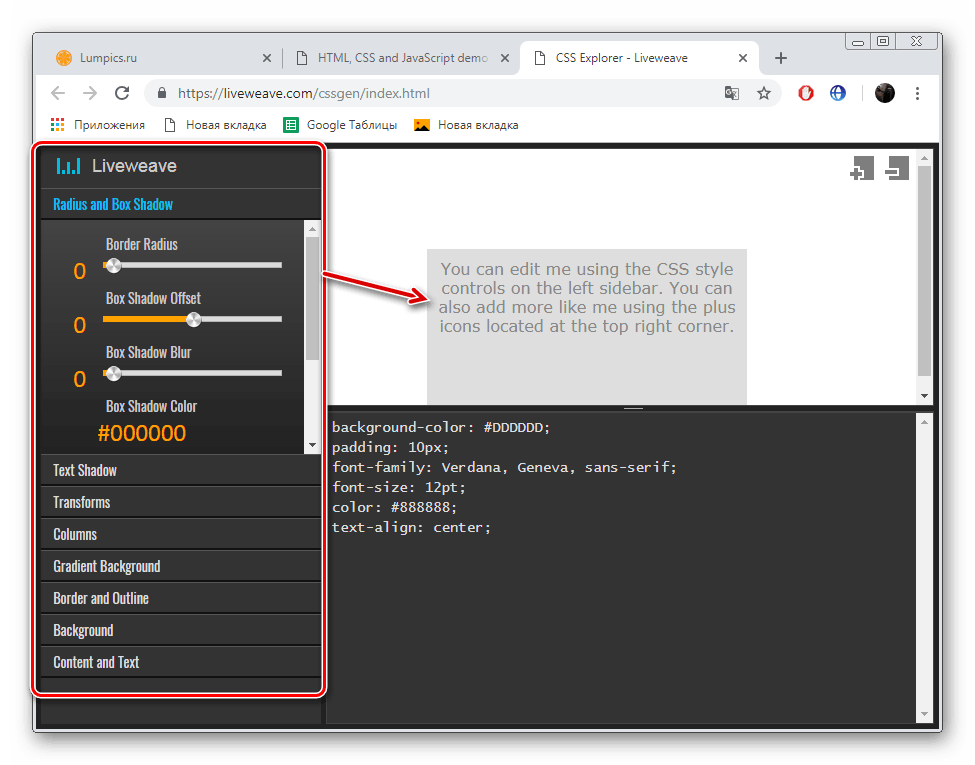Select the CSS Explorer - Liveweave tab

[639, 58]
